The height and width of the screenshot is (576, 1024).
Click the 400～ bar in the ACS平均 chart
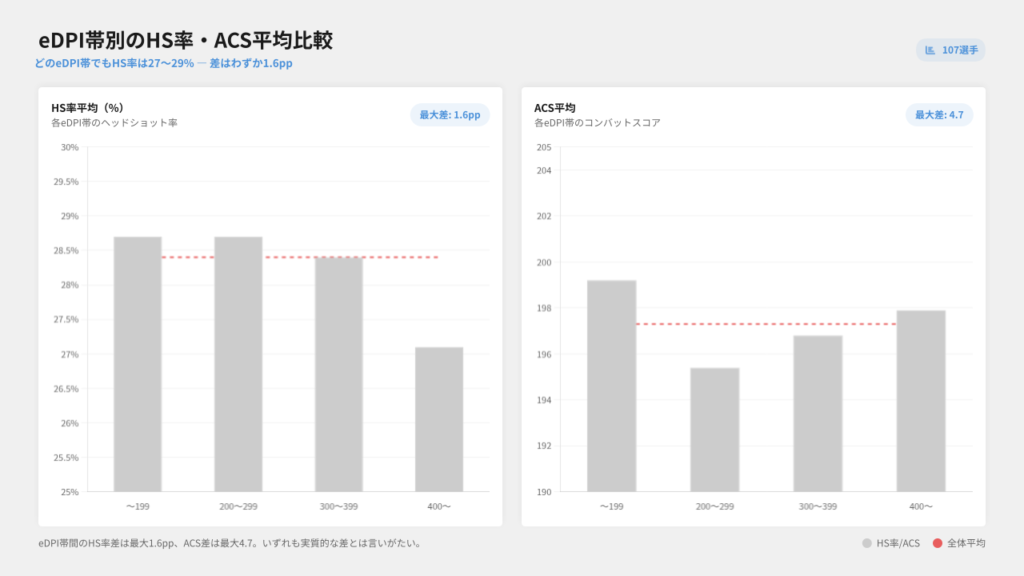pos(920,401)
